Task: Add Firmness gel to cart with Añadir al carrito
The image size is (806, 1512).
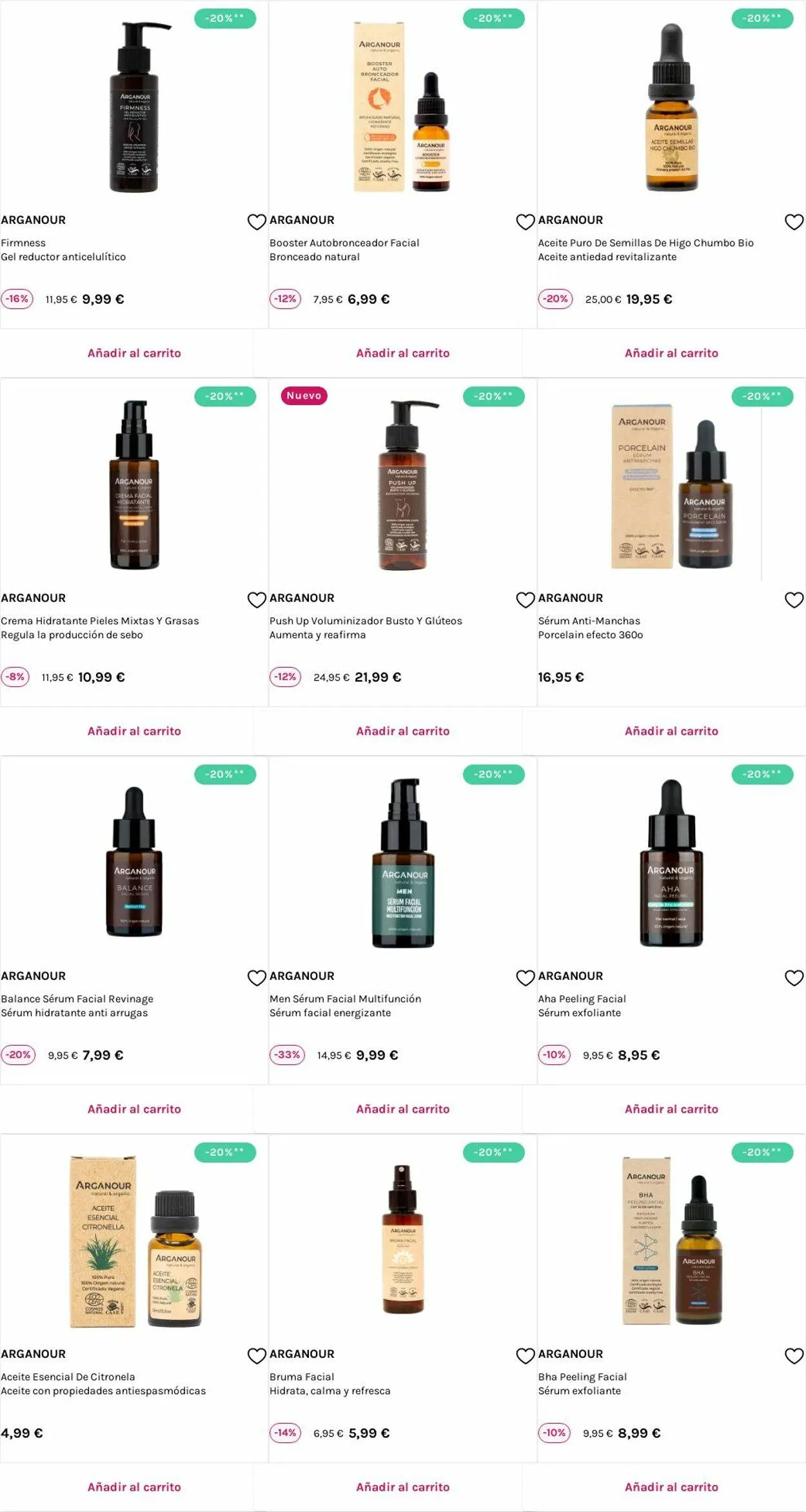Action: (x=134, y=353)
